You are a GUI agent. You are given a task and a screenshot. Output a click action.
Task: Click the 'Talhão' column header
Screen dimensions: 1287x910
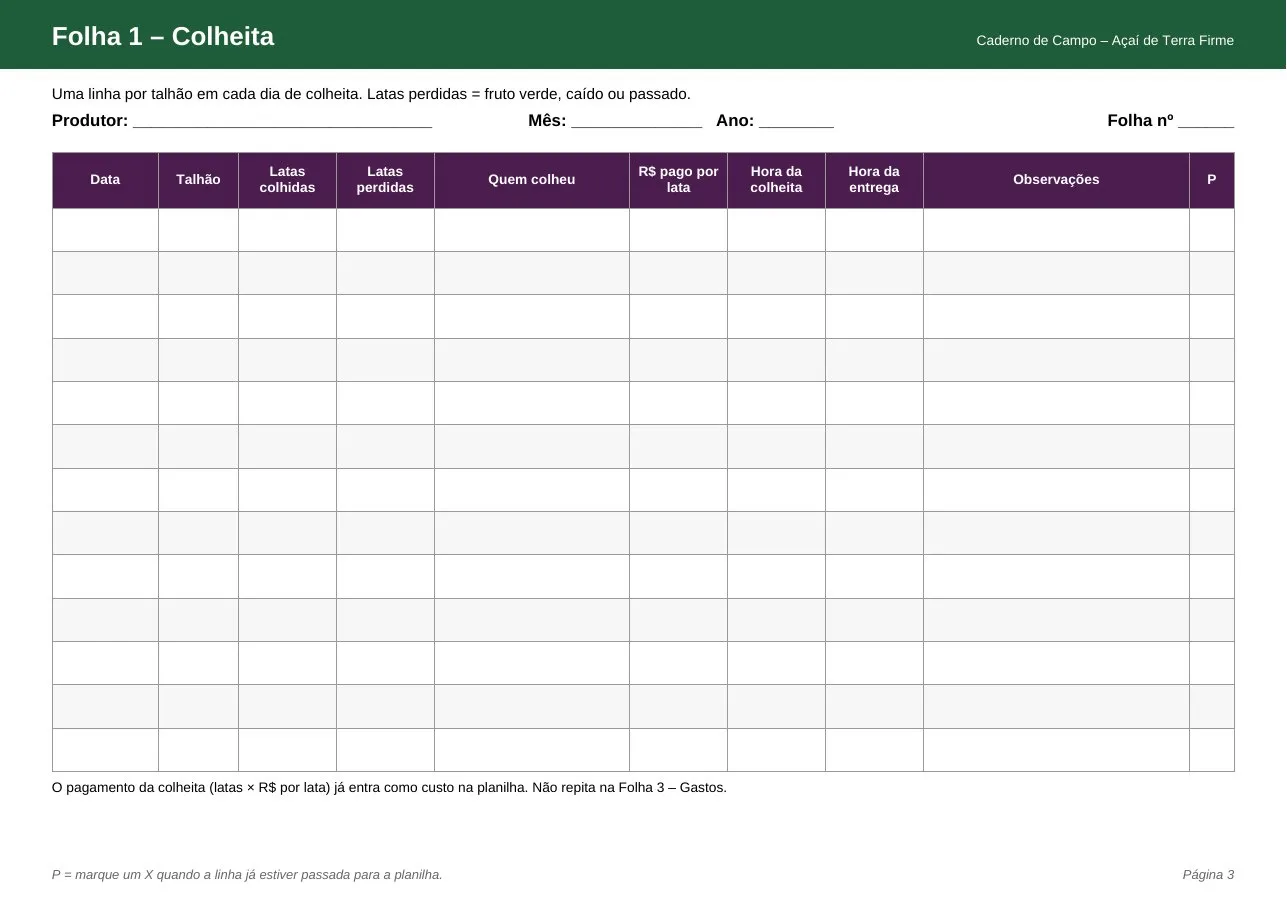click(198, 180)
